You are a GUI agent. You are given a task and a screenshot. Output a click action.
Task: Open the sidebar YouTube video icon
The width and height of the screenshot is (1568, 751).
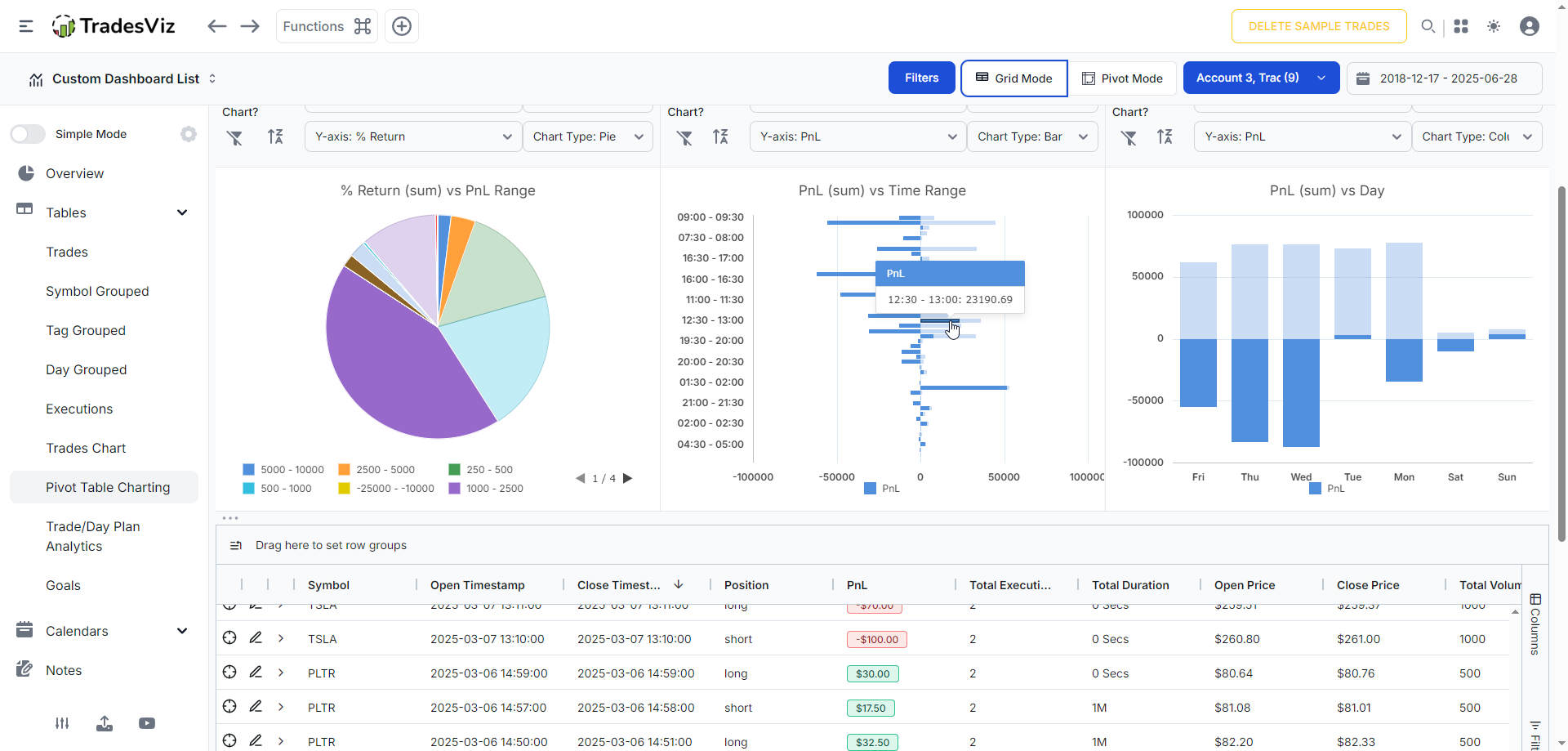click(x=147, y=723)
